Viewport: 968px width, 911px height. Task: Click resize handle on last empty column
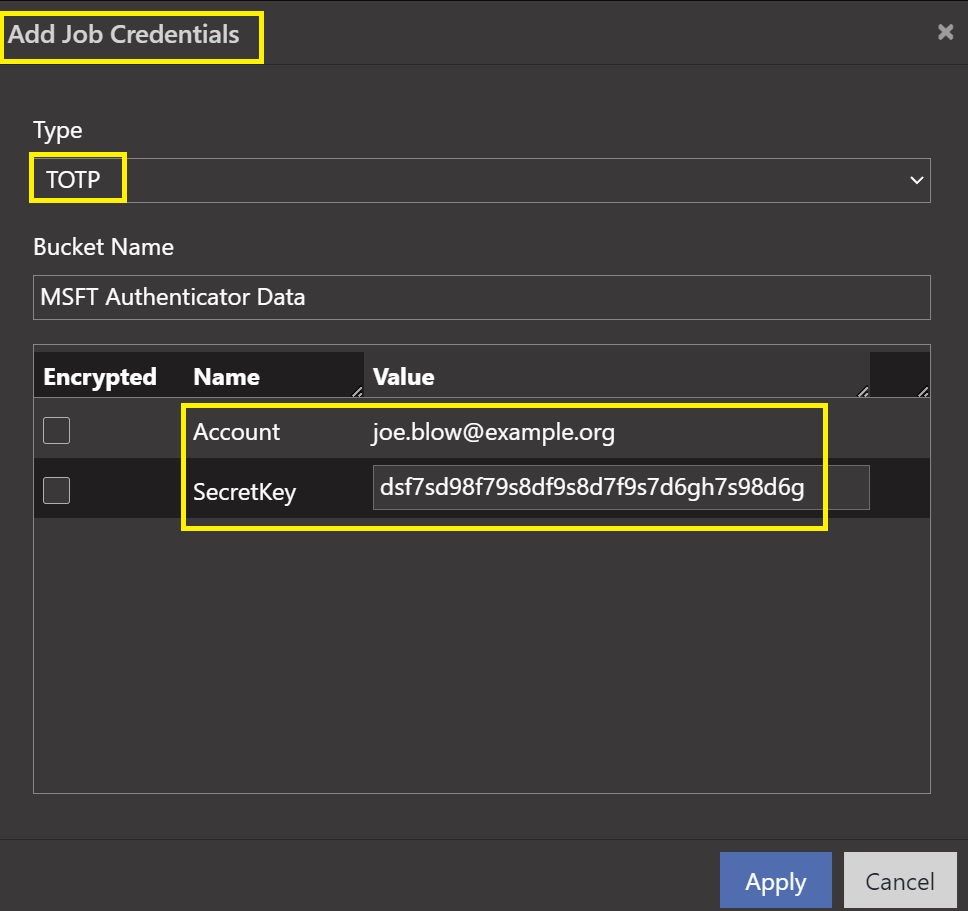tap(923, 391)
